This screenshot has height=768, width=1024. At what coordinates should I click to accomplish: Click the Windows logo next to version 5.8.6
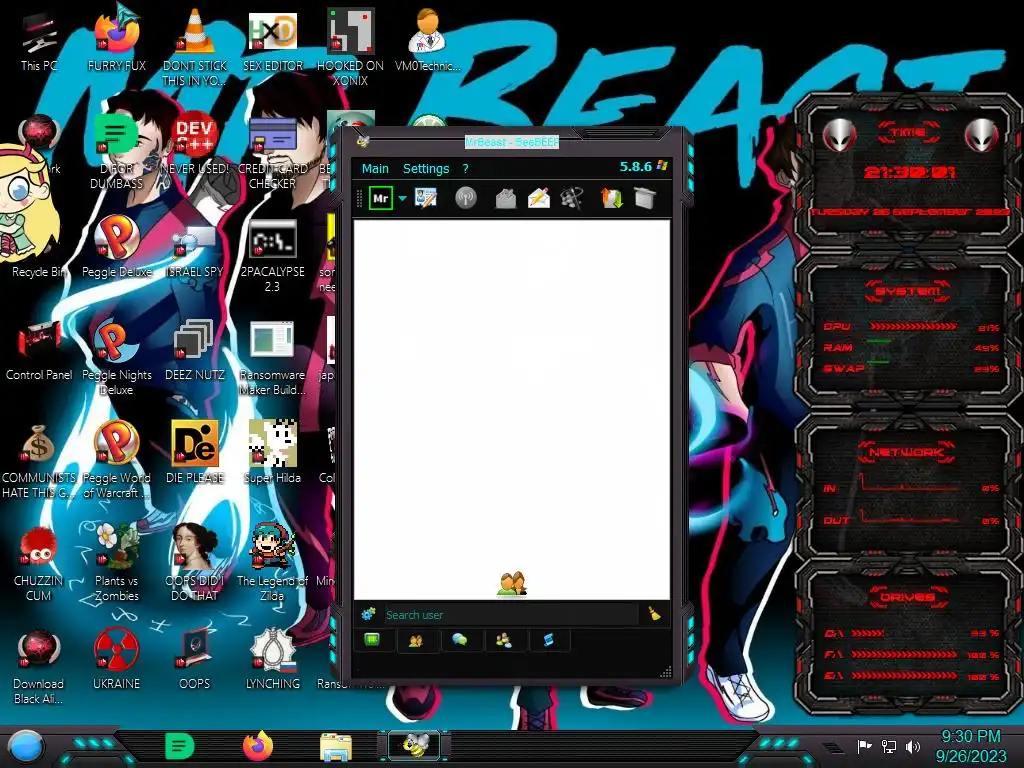(662, 166)
